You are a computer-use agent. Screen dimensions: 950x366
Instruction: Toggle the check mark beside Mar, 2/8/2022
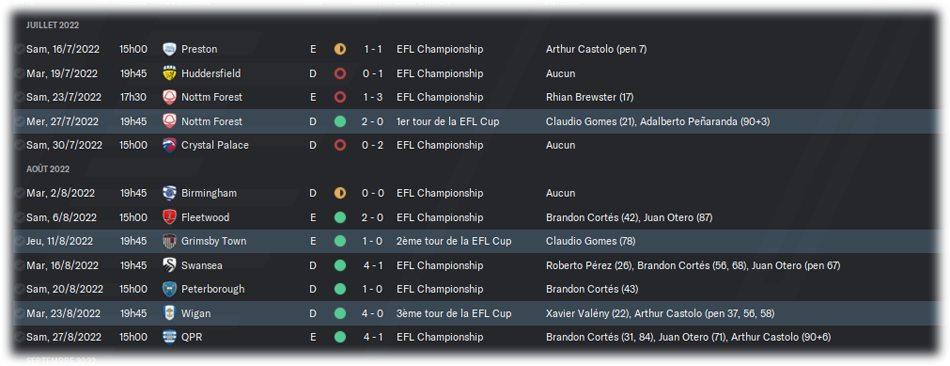click(x=19, y=193)
